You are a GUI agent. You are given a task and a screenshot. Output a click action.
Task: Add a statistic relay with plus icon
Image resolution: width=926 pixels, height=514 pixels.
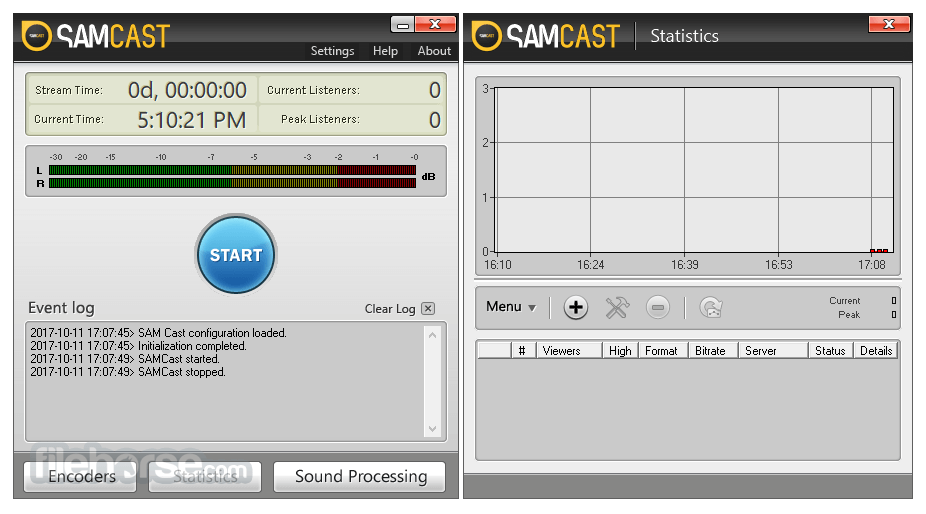pos(575,308)
